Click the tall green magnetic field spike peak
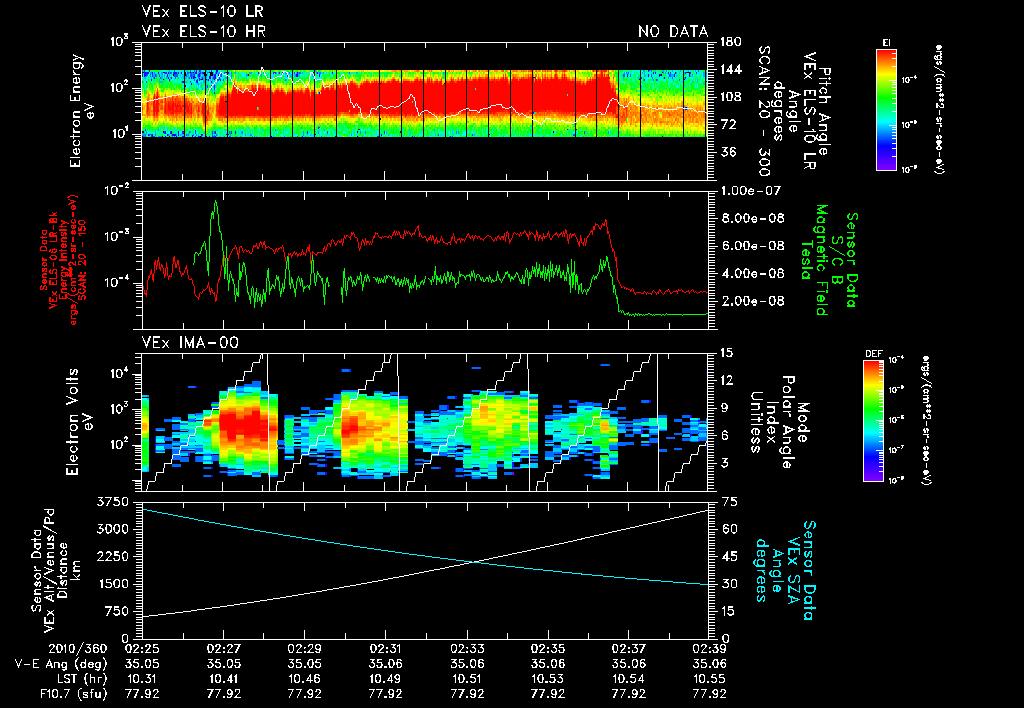1024x708 pixels. coord(216,202)
